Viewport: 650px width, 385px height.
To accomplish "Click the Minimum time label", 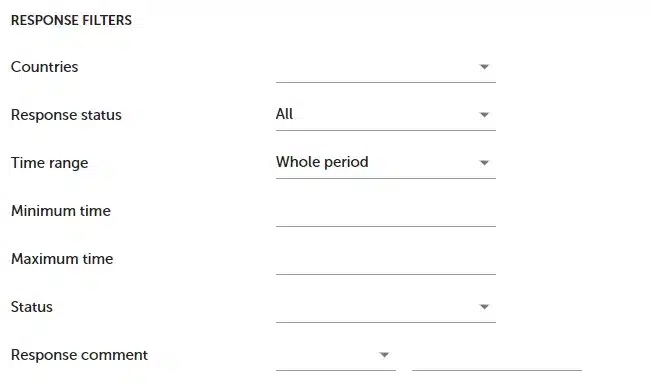I will (x=61, y=211).
